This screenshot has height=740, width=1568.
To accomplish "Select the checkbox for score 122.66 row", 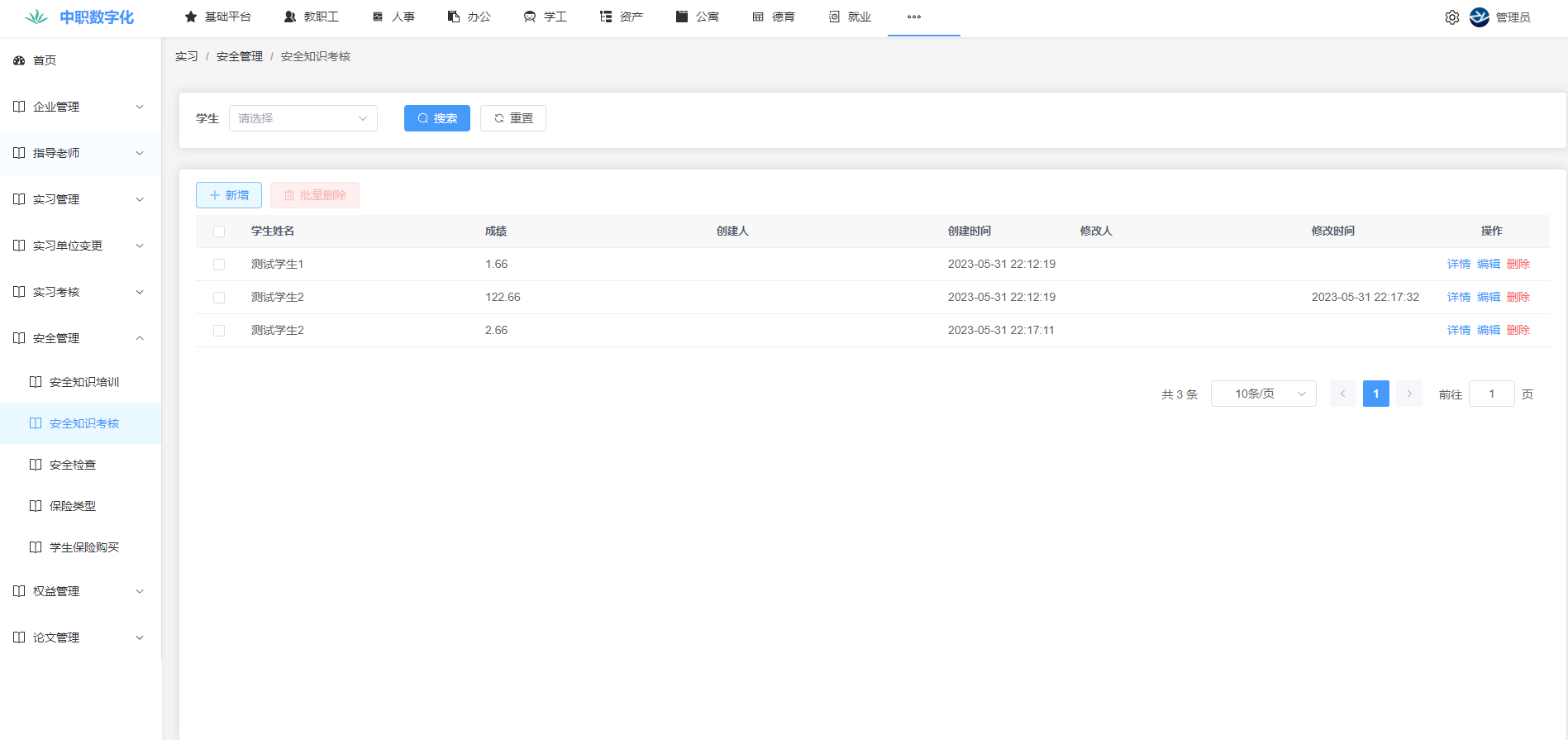I will (219, 298).
